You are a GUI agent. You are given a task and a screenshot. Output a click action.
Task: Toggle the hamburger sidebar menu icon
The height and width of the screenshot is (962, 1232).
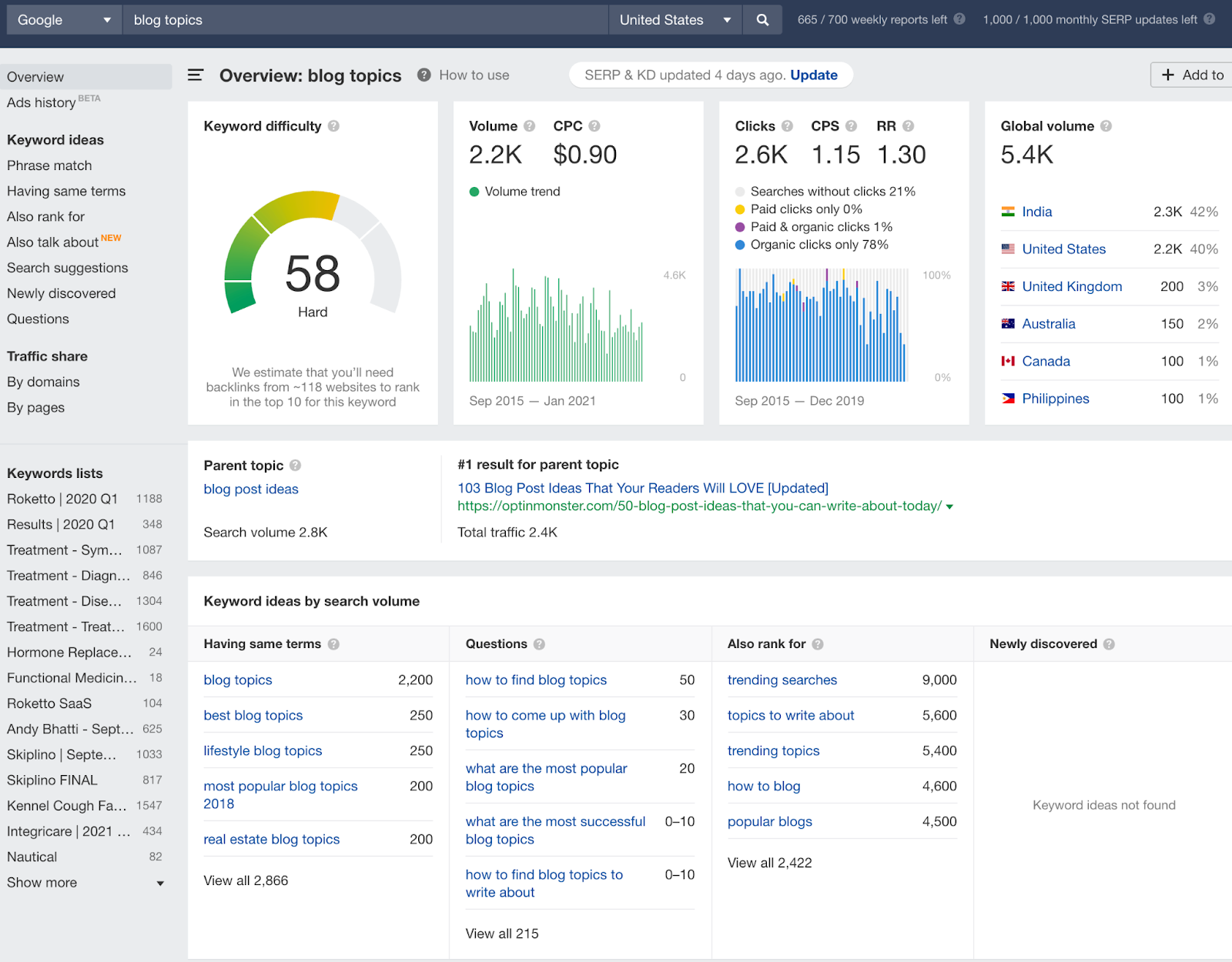[x=196, y=75]
